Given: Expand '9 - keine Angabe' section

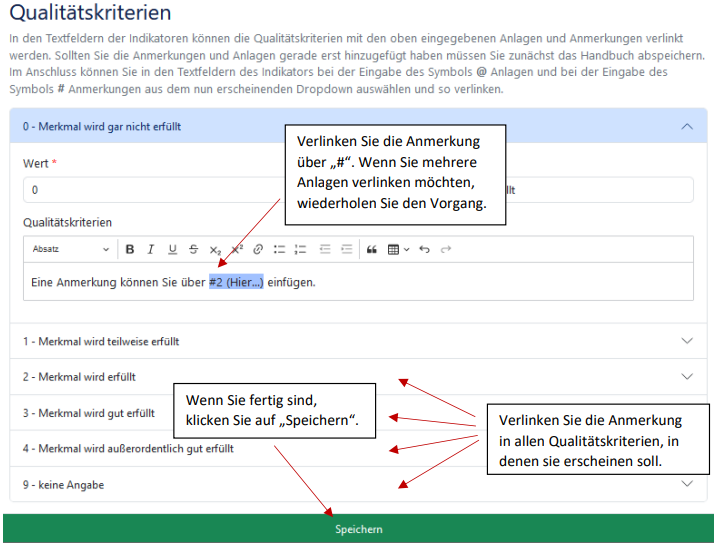Looking at the screenshot, I should coord(686,484).
